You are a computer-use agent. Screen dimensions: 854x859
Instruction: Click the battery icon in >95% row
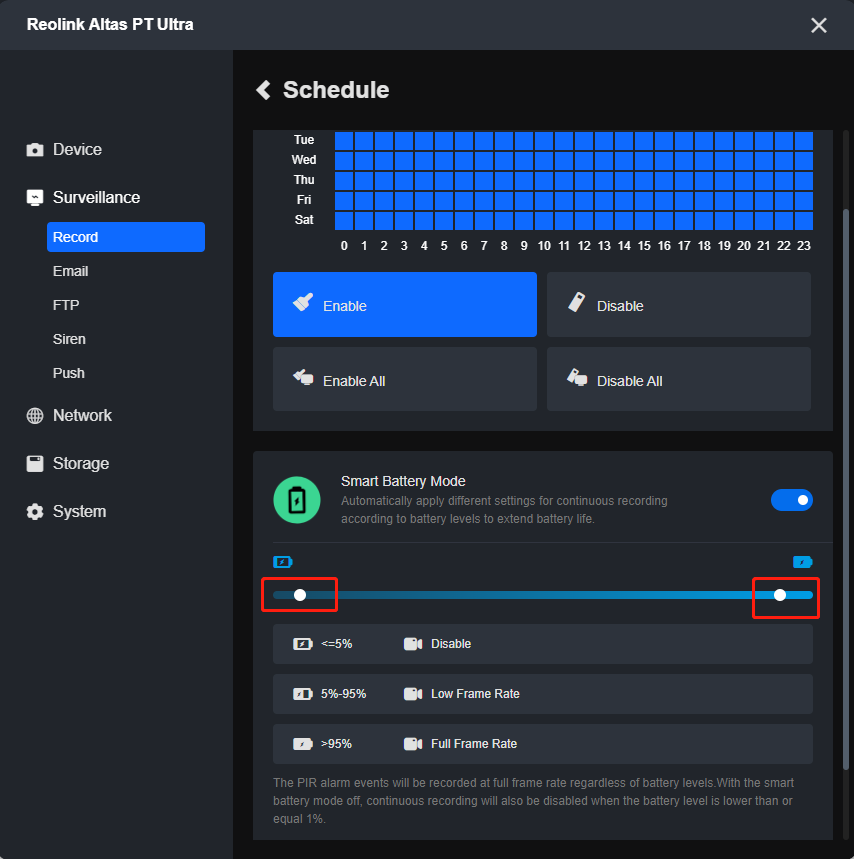point(302,744)
